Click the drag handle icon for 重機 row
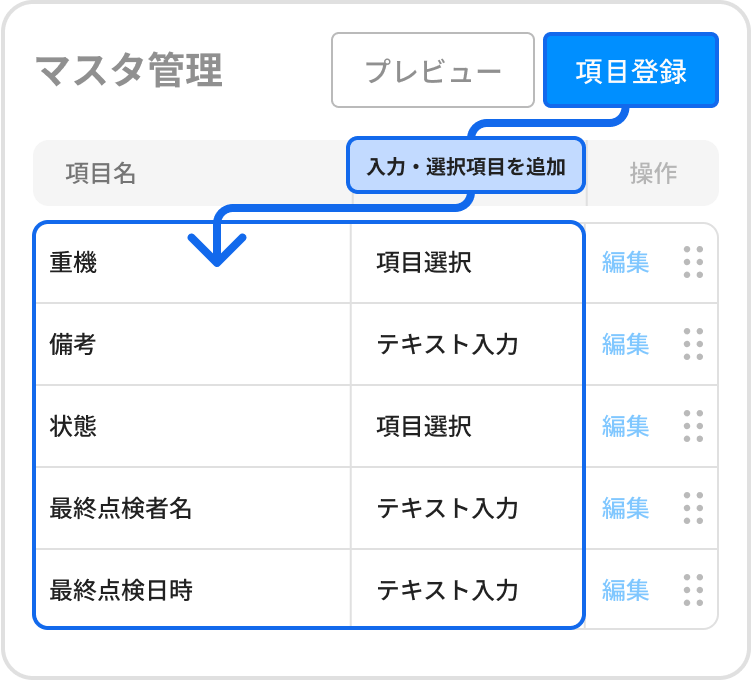Screen dimensions: 751x680 tap(693, 262)
